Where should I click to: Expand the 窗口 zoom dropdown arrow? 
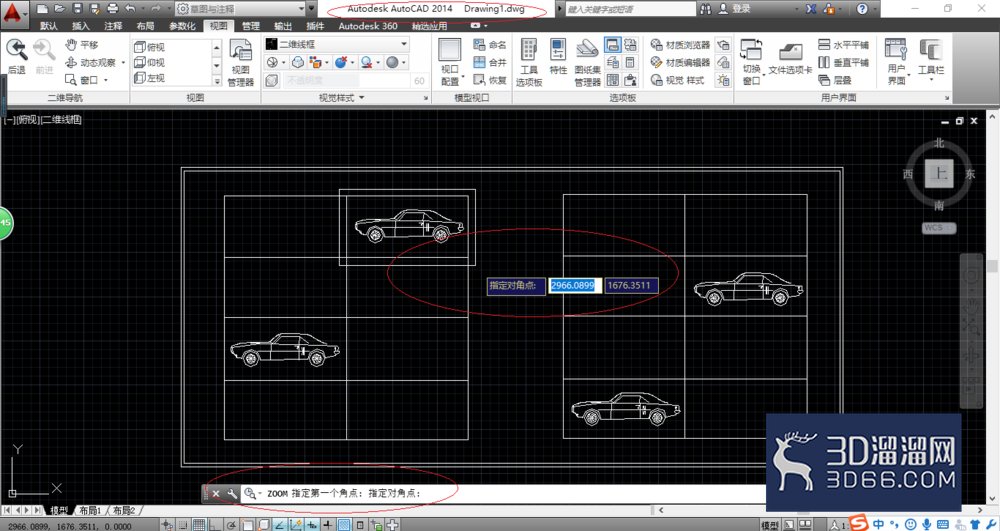pyautogui.click(x=106, y=80)
